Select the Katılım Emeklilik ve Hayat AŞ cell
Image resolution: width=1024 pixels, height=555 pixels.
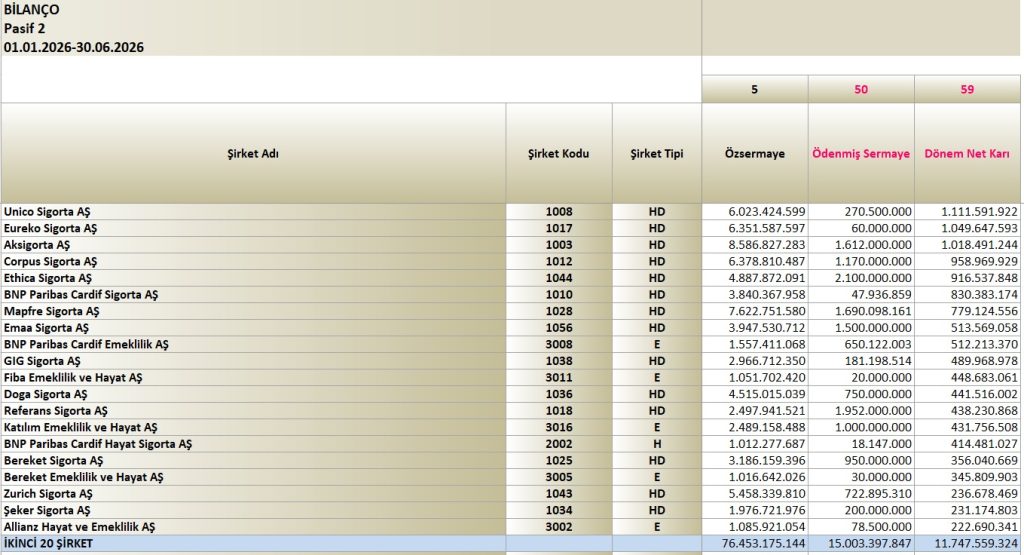coord(253,427)
